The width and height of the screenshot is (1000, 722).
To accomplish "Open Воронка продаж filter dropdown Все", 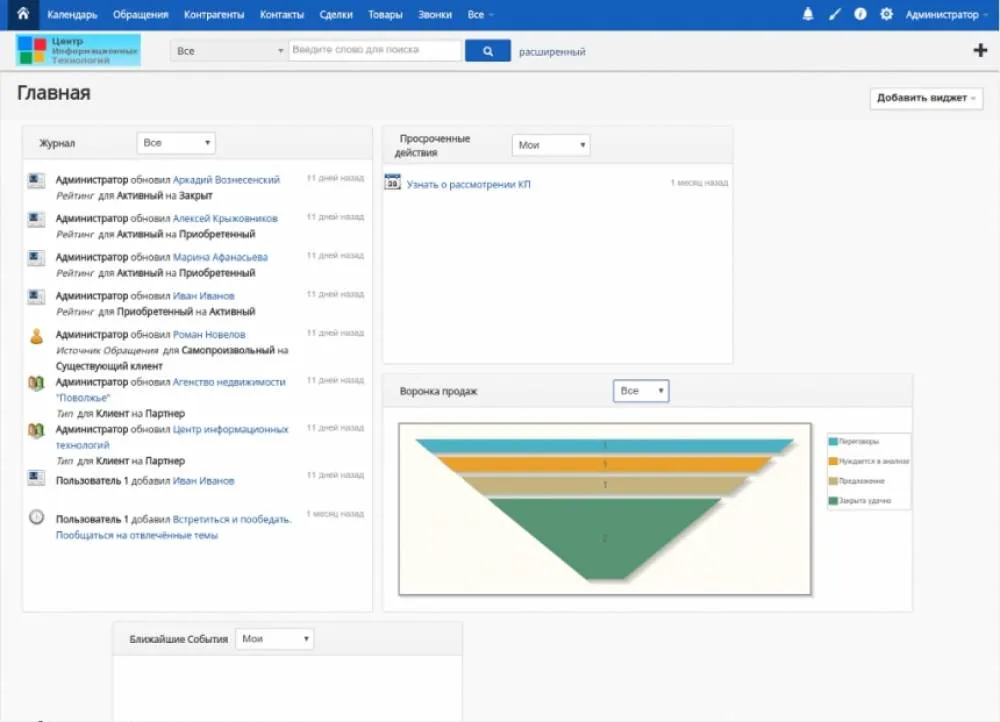I will (x=641, y=390).
